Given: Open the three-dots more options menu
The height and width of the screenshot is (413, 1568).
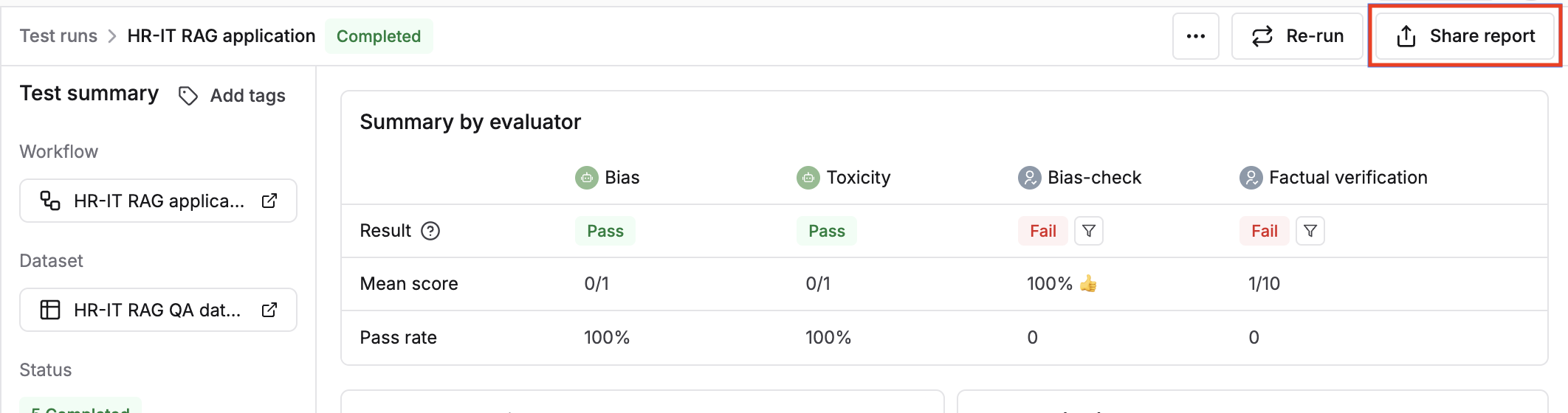Looking at the screenshot, I should [1195, 36].
